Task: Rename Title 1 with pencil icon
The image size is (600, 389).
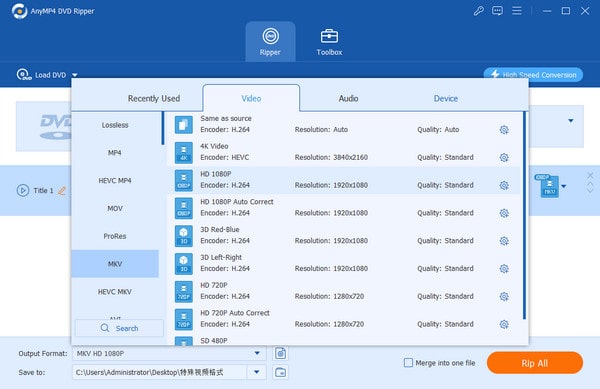Action: (x=62, y=190)
